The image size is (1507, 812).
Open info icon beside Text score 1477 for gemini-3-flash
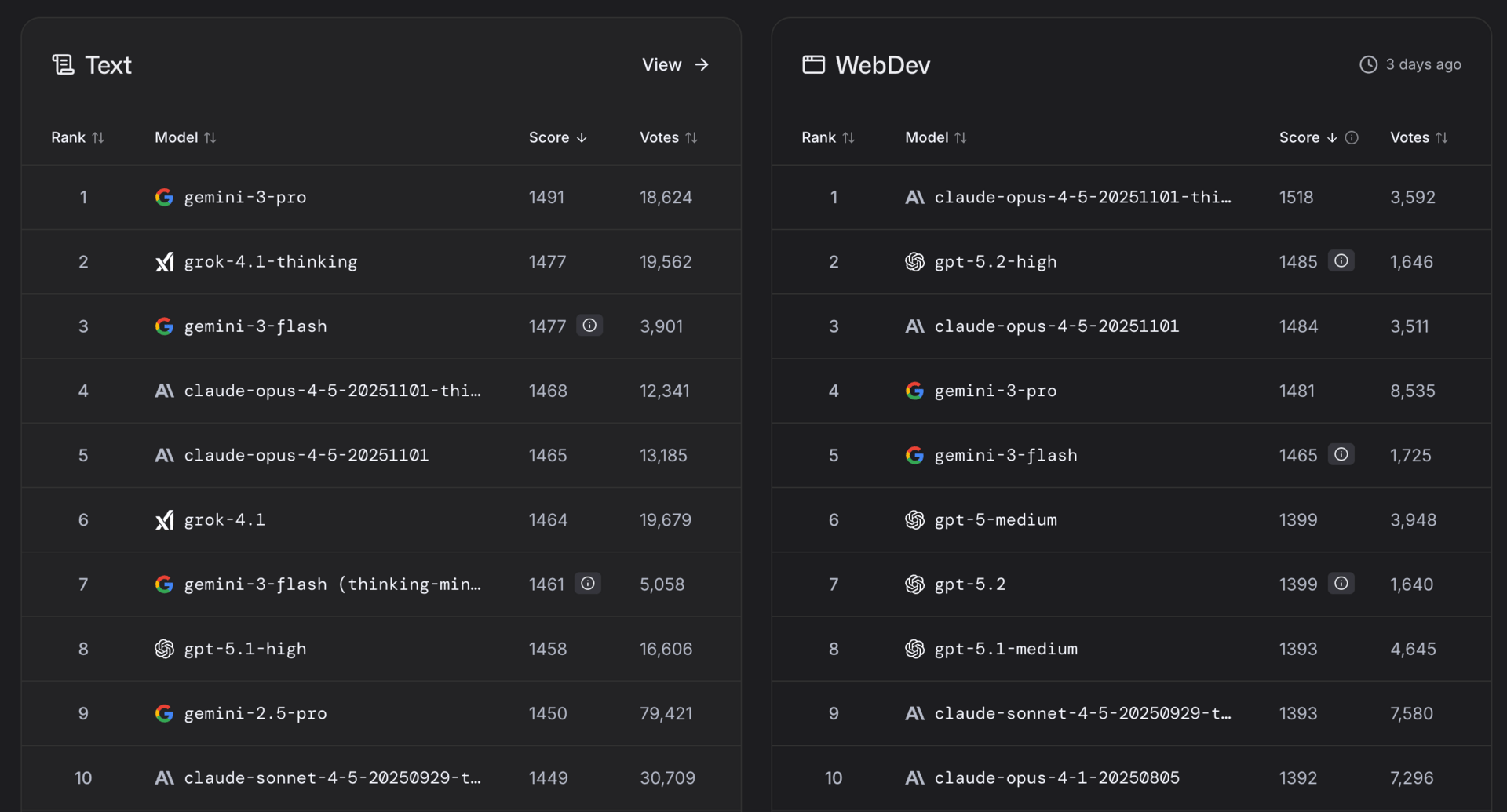(589, 326)
